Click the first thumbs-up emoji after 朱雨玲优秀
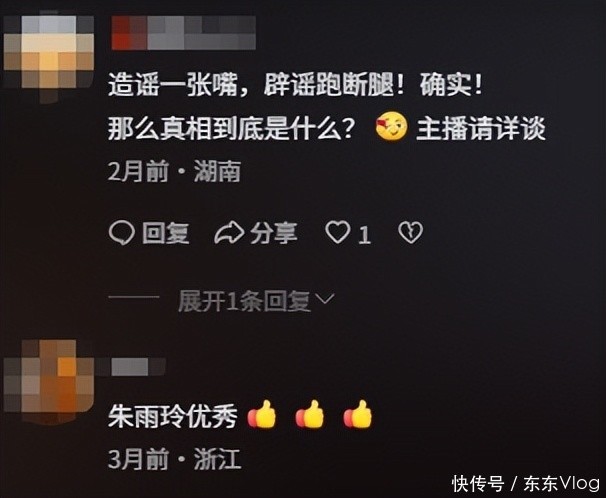The height and width of the screenshot is (498, 606). 262,415
